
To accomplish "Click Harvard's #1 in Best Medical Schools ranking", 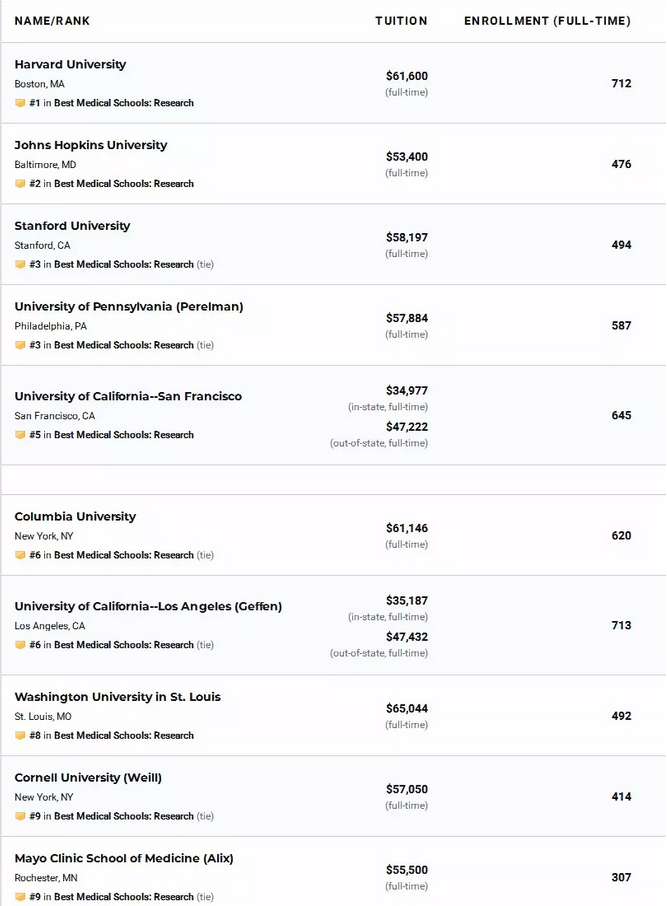I will [x=112, y=103].
